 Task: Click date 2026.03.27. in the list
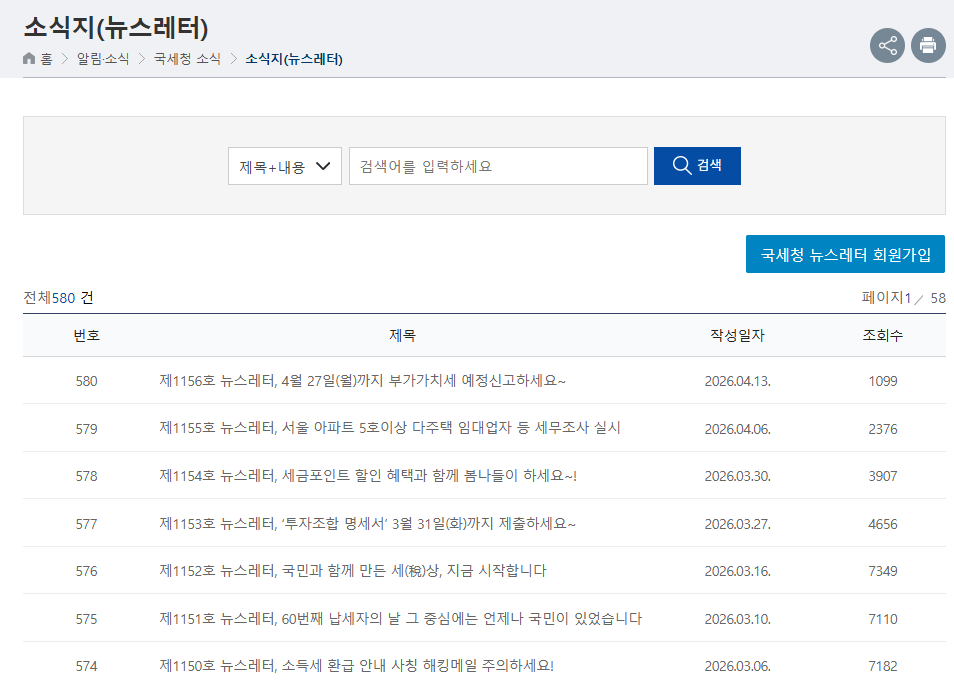coord(737,524)
